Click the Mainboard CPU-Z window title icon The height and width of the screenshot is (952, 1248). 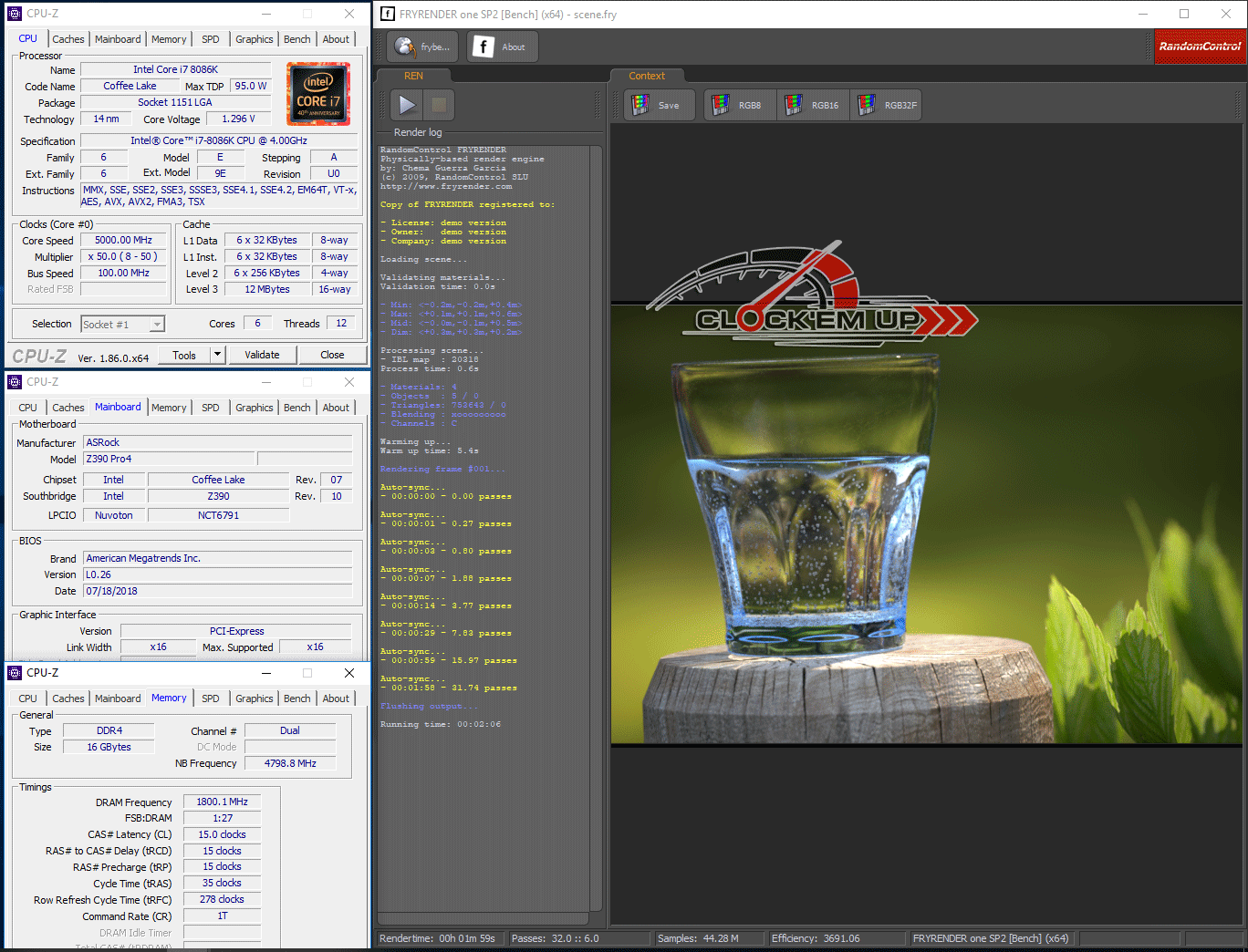15,382
